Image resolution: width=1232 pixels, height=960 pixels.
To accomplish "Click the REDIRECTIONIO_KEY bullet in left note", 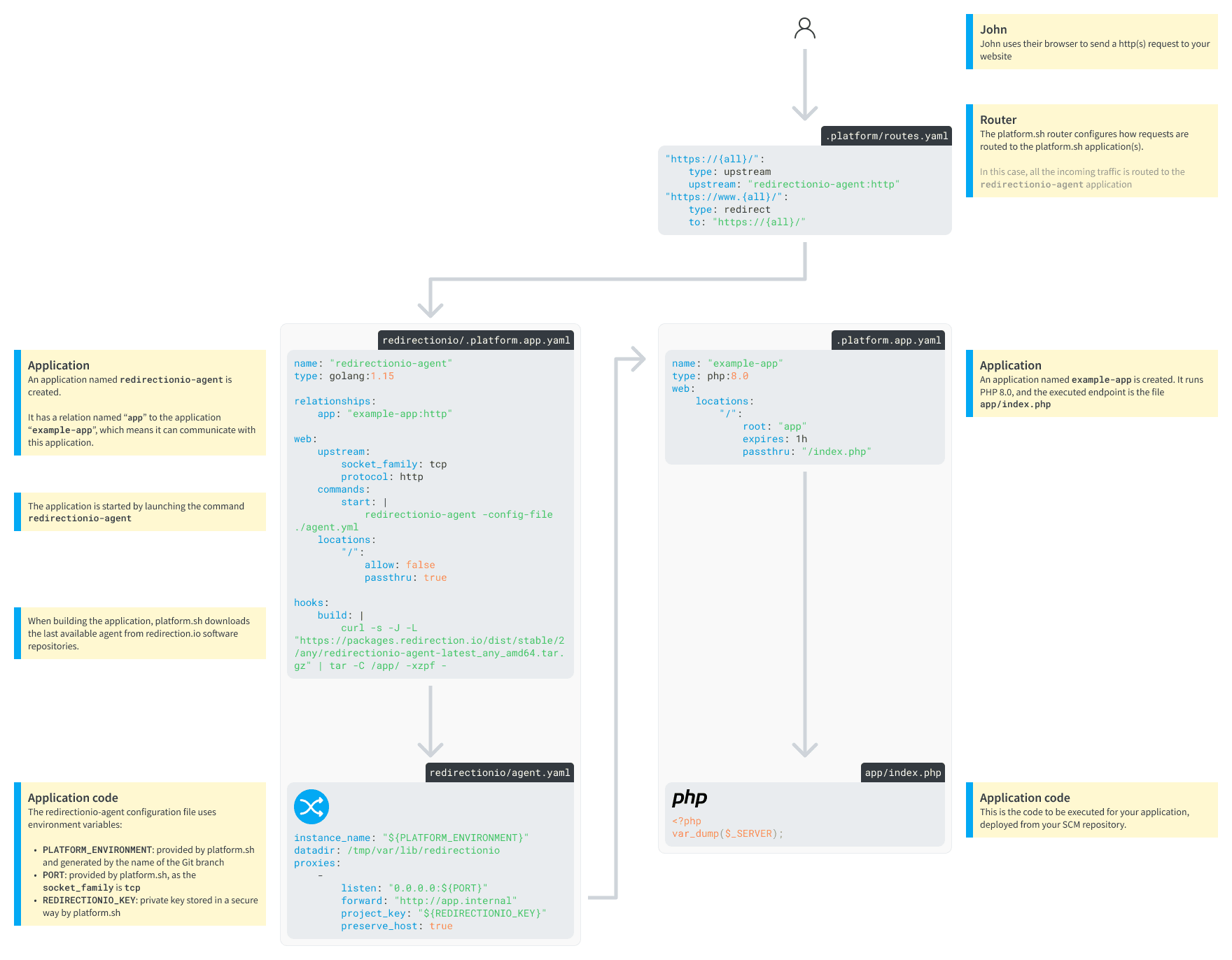I will [x=150, y=906].
